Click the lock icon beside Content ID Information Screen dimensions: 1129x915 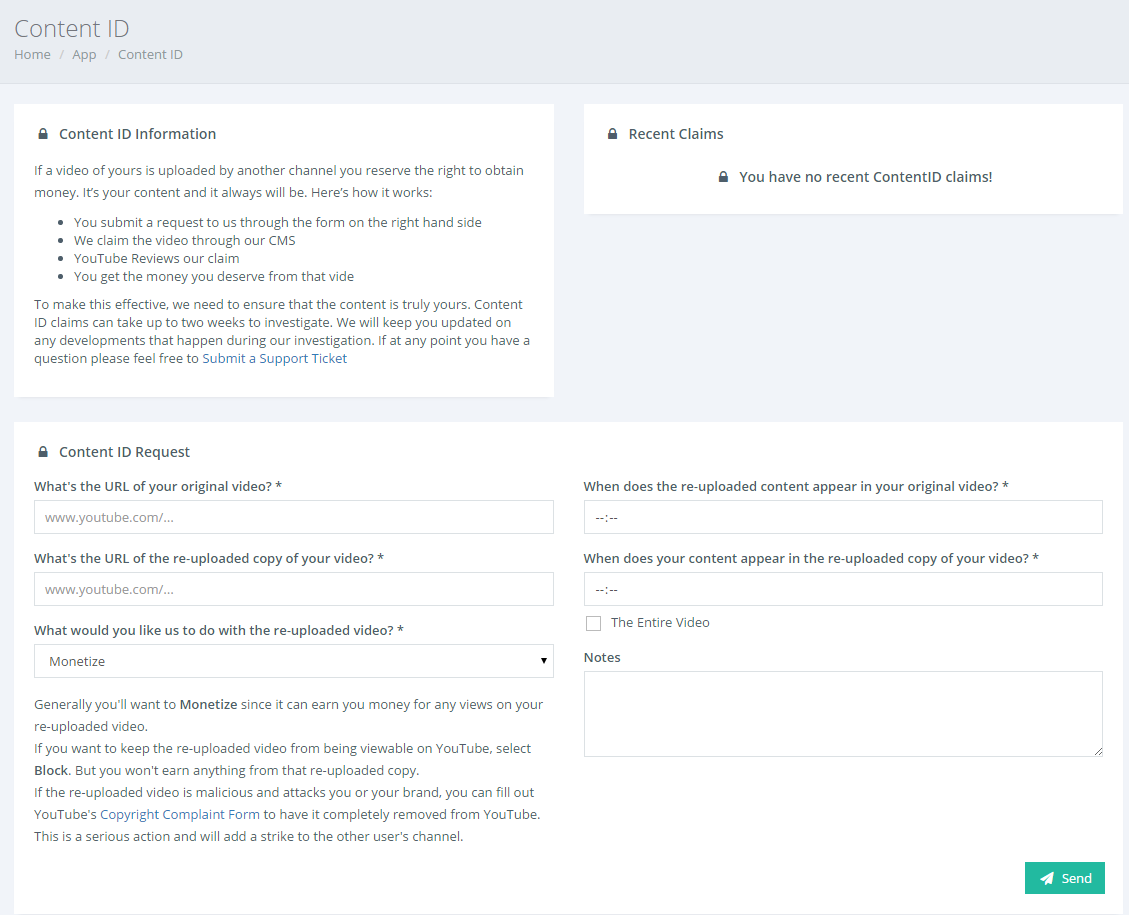tap(43, 134)
